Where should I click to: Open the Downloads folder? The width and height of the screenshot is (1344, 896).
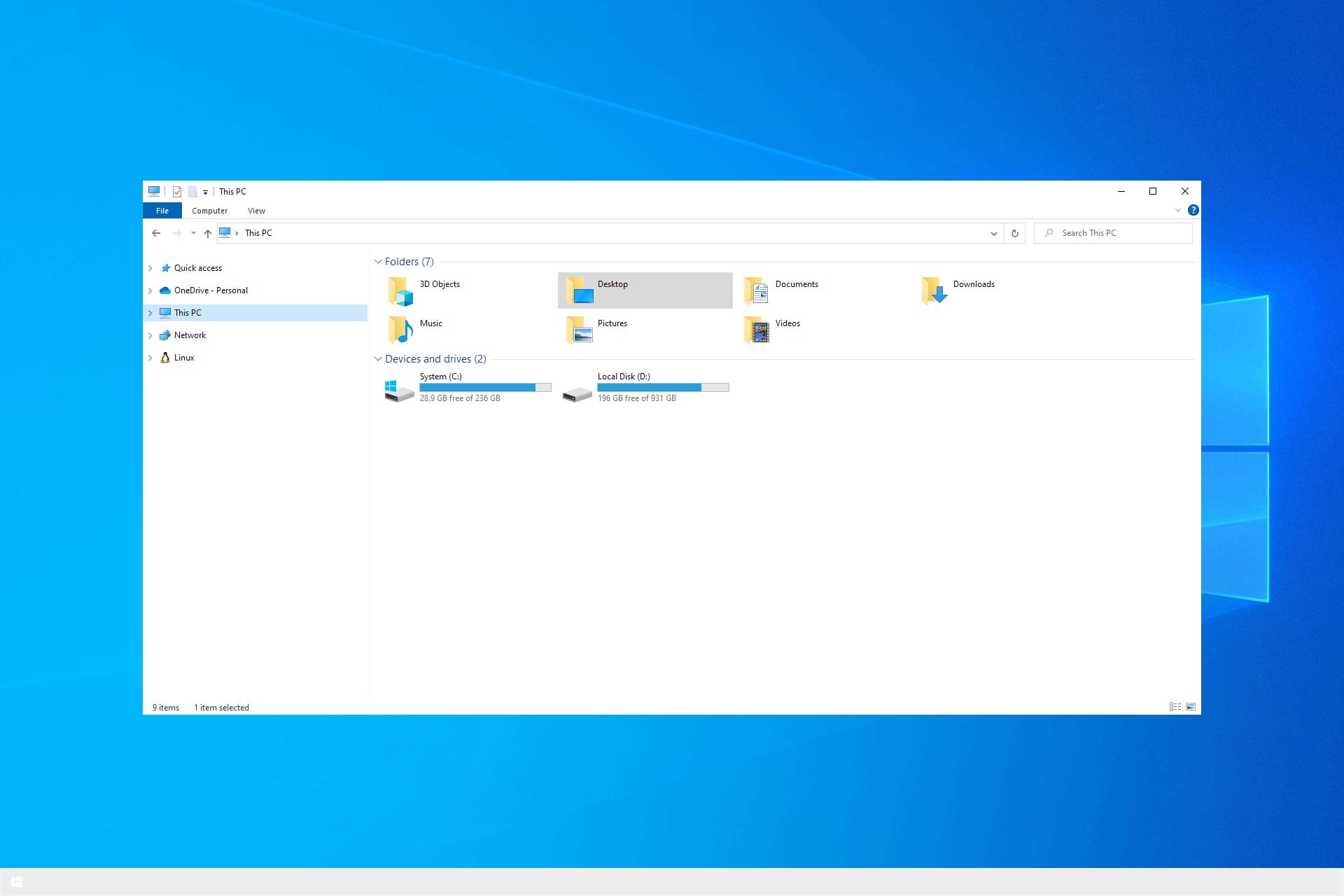click(973, 290)
